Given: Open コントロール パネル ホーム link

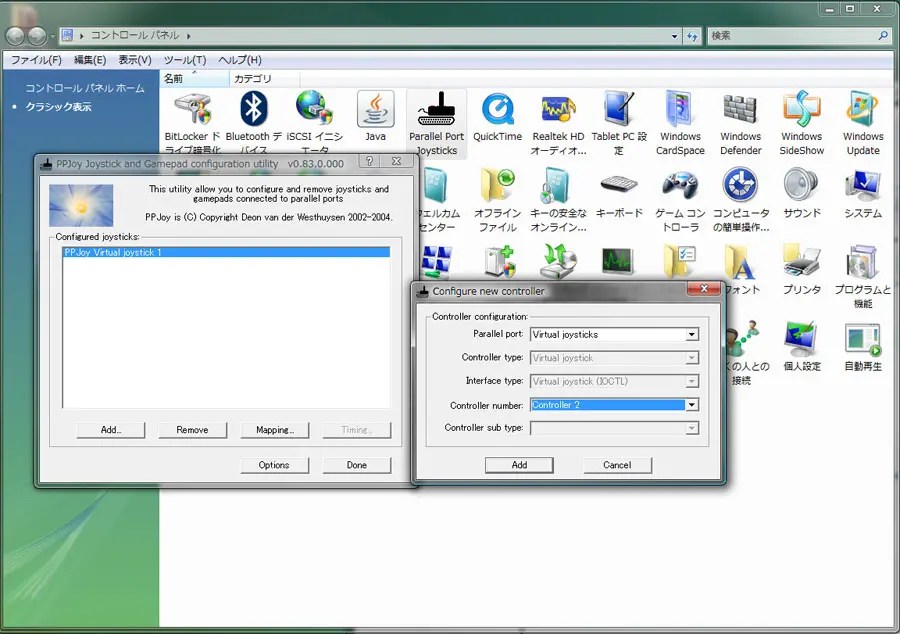Looking at the screenshot, I should [85, 88].
